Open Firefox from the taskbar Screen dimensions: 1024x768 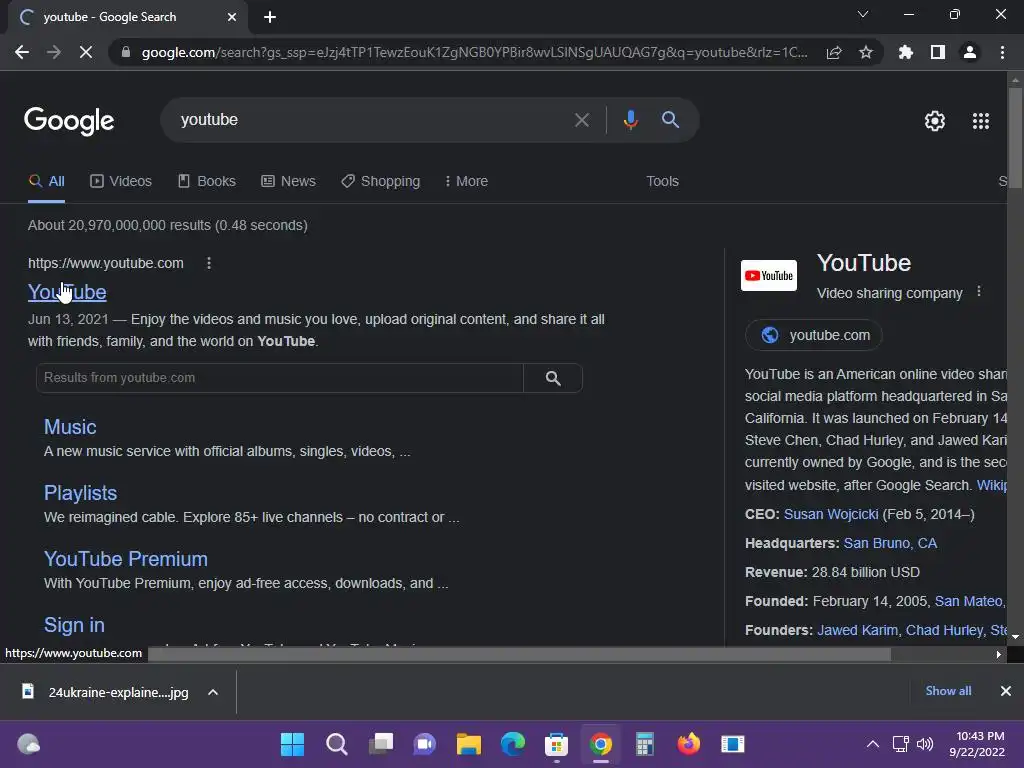689,744
